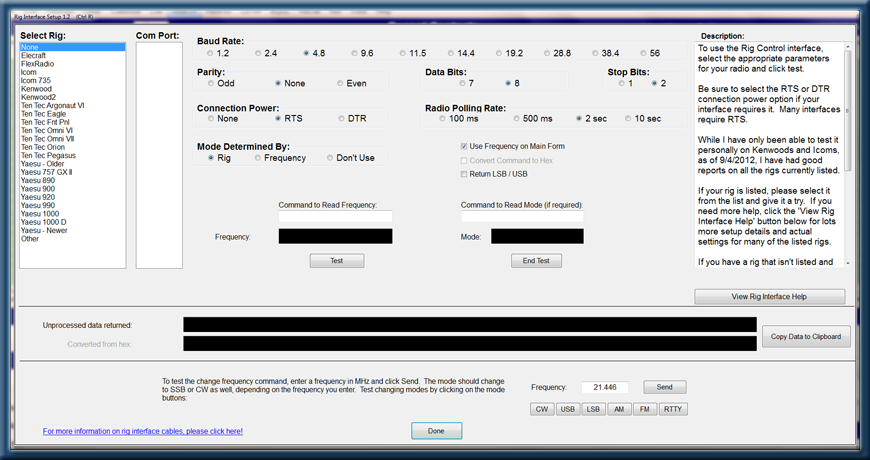
Task: Click the Description scroll down arrow
Action: pyautogui.click(x=848, y=263)
